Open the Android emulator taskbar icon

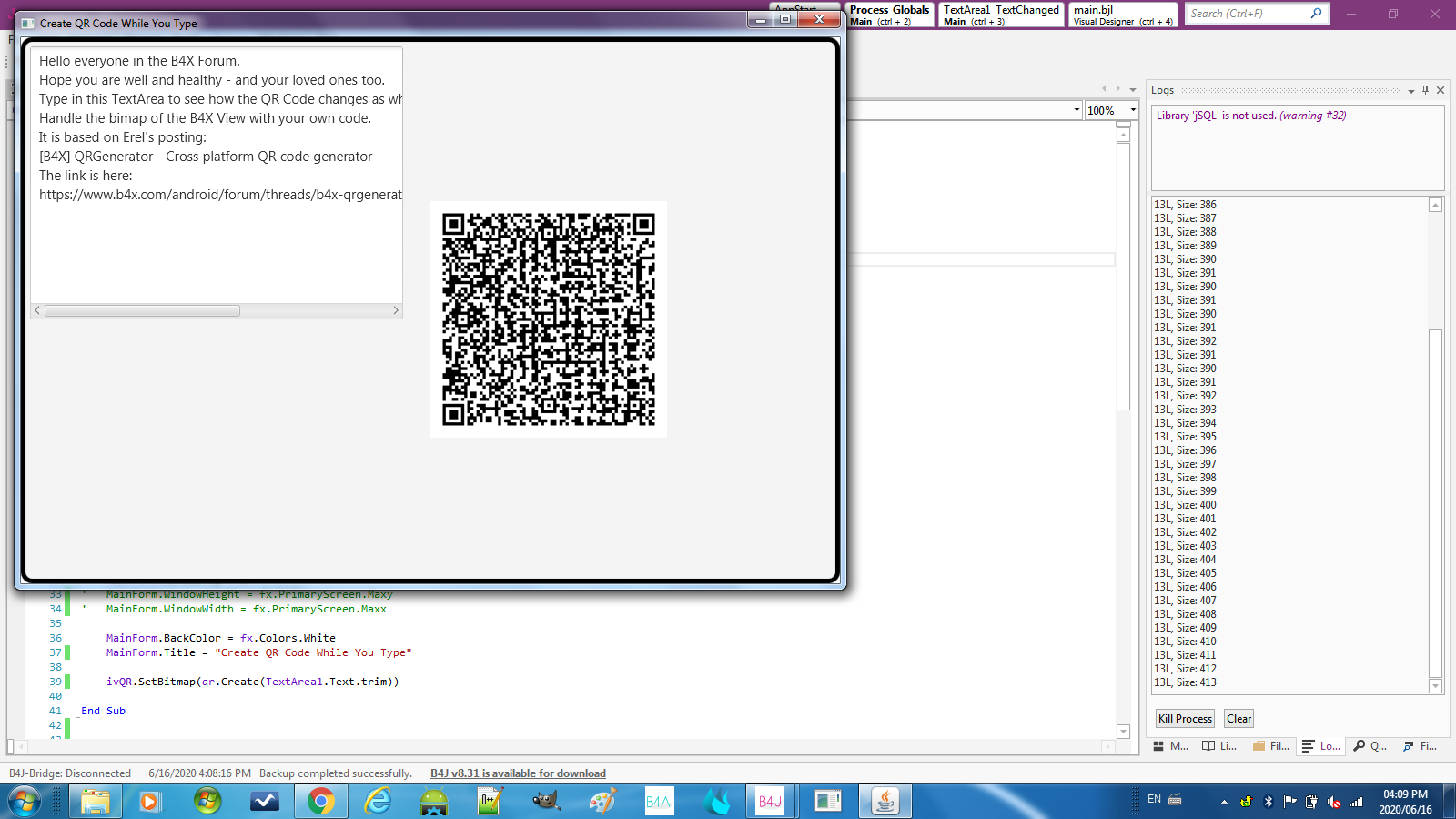[x=434, y=802]
